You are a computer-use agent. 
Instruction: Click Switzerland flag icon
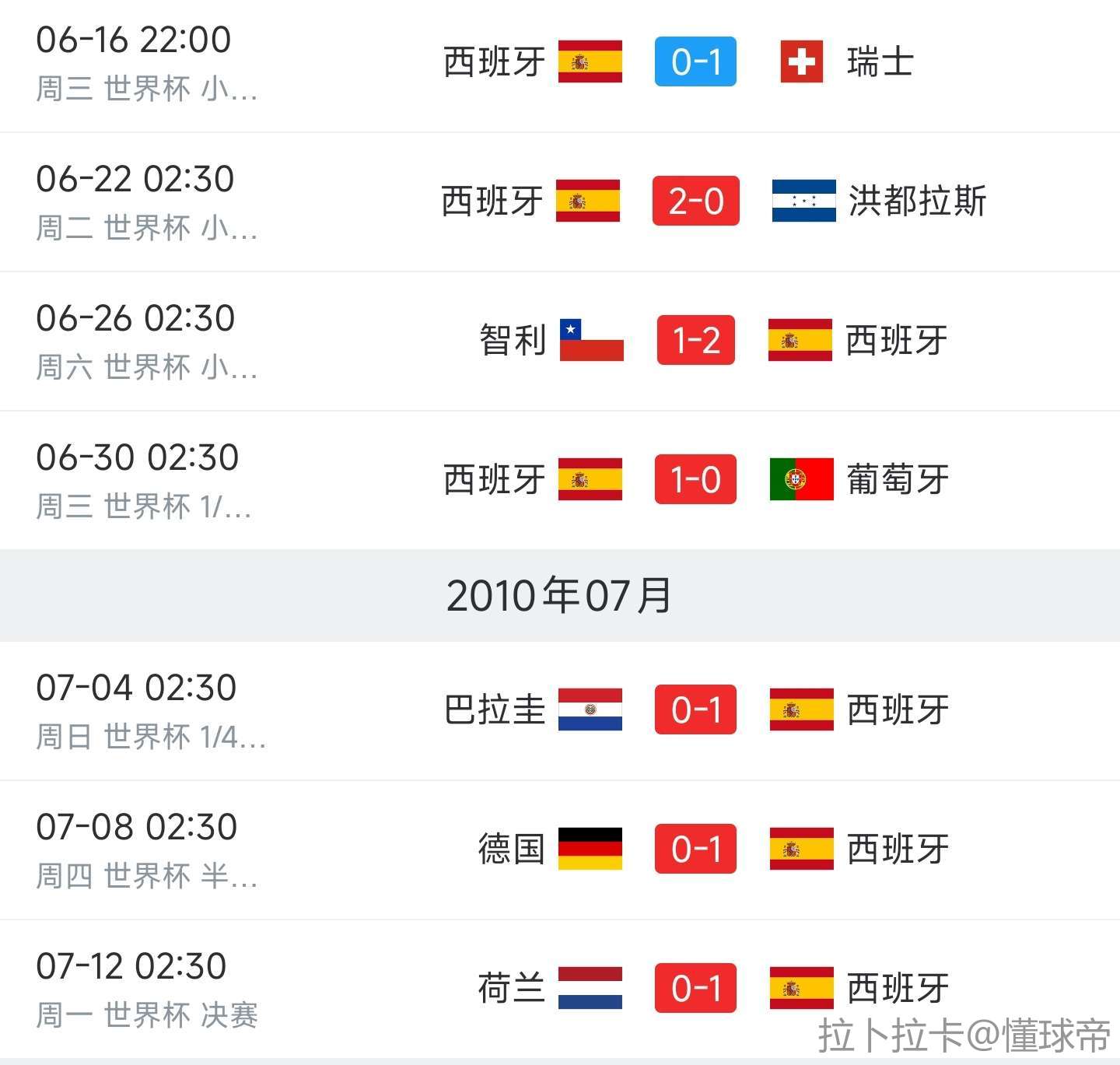click(801, 61)
